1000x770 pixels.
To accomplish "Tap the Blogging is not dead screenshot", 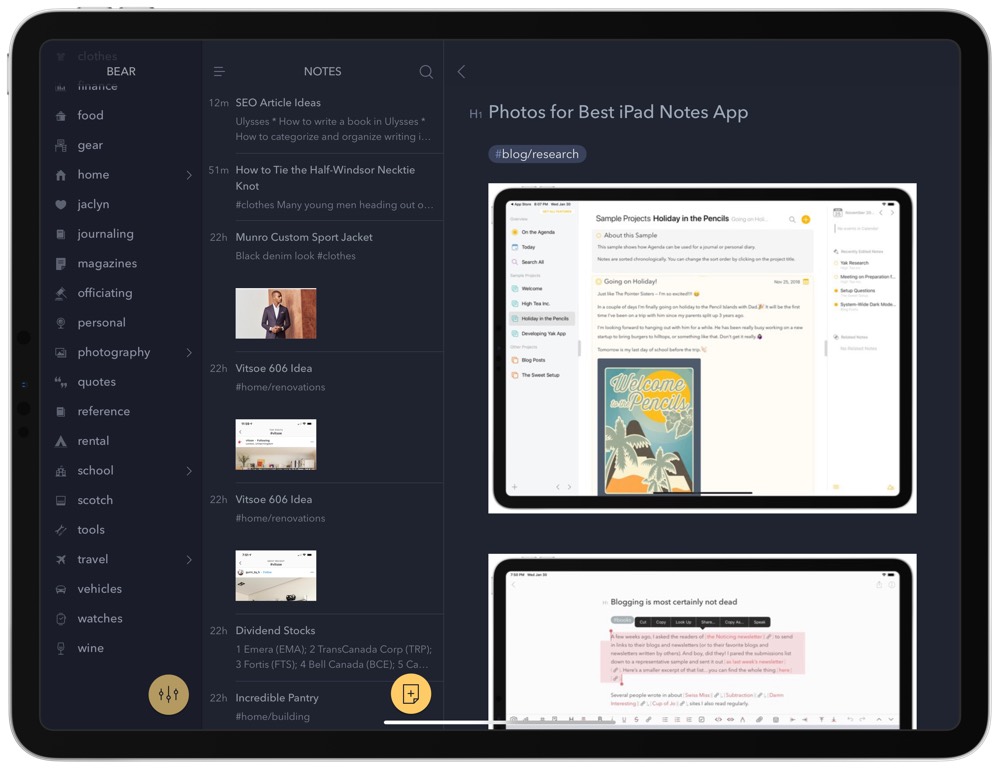I will (702, 642).
